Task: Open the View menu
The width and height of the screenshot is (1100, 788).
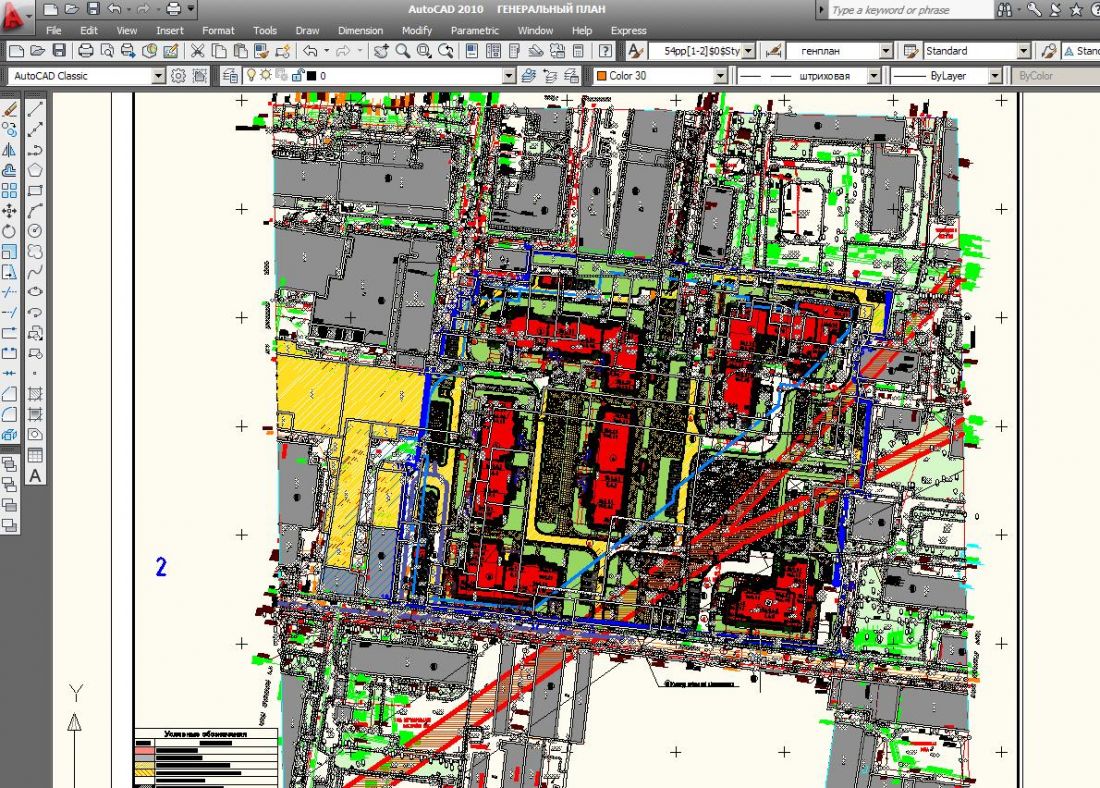Action: 127,30
